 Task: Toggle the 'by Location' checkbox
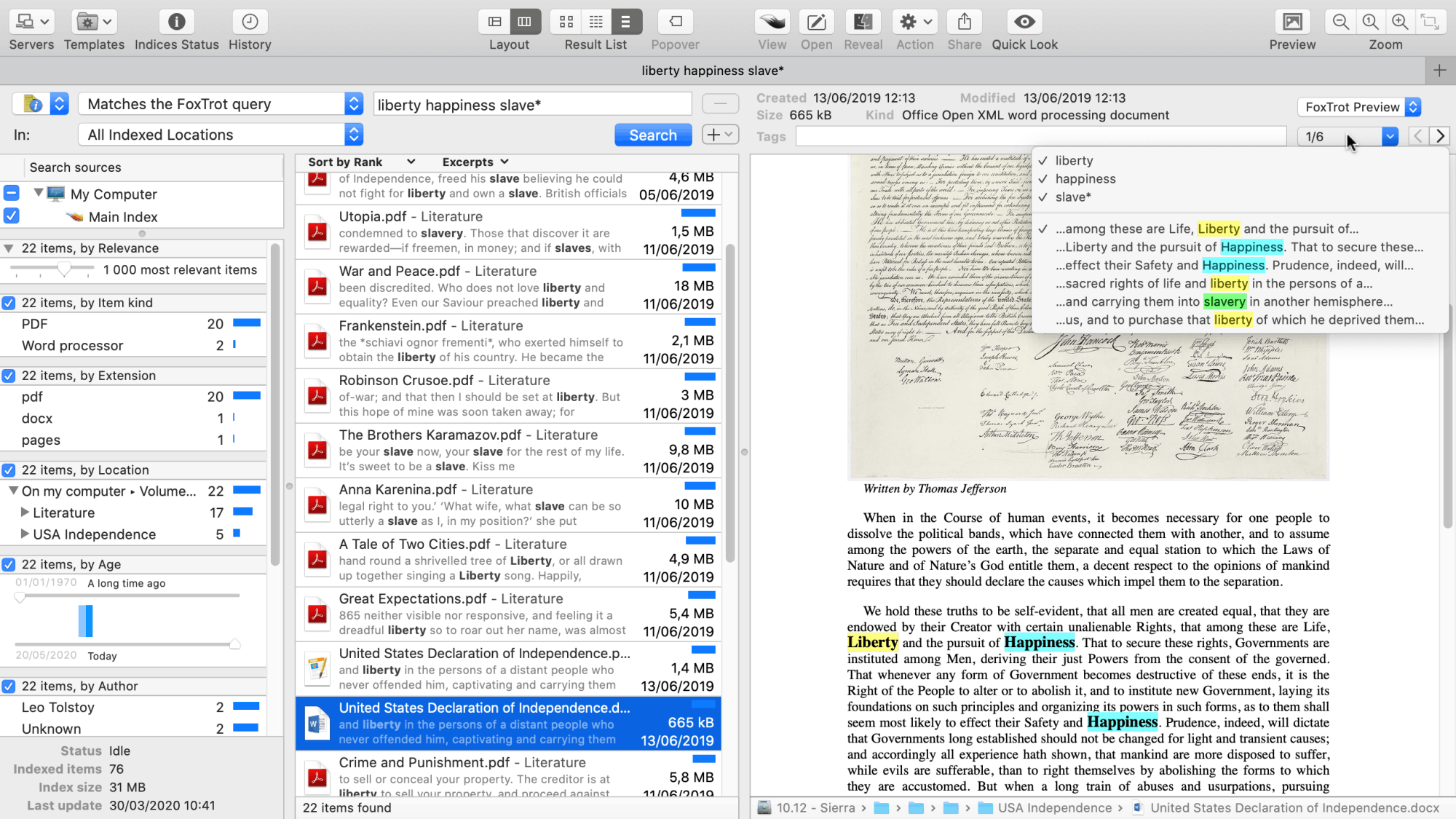[x=9, y=470]
